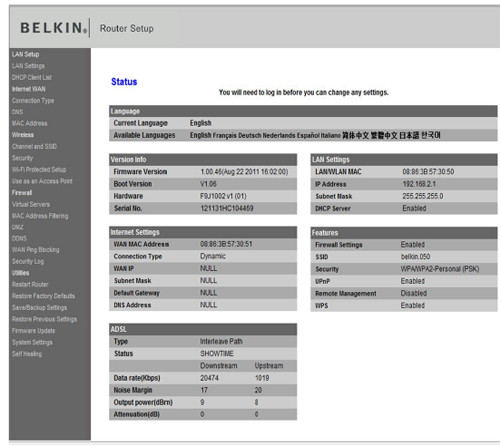Click the Internet WAN sidebar heading

tap(29, 89)
